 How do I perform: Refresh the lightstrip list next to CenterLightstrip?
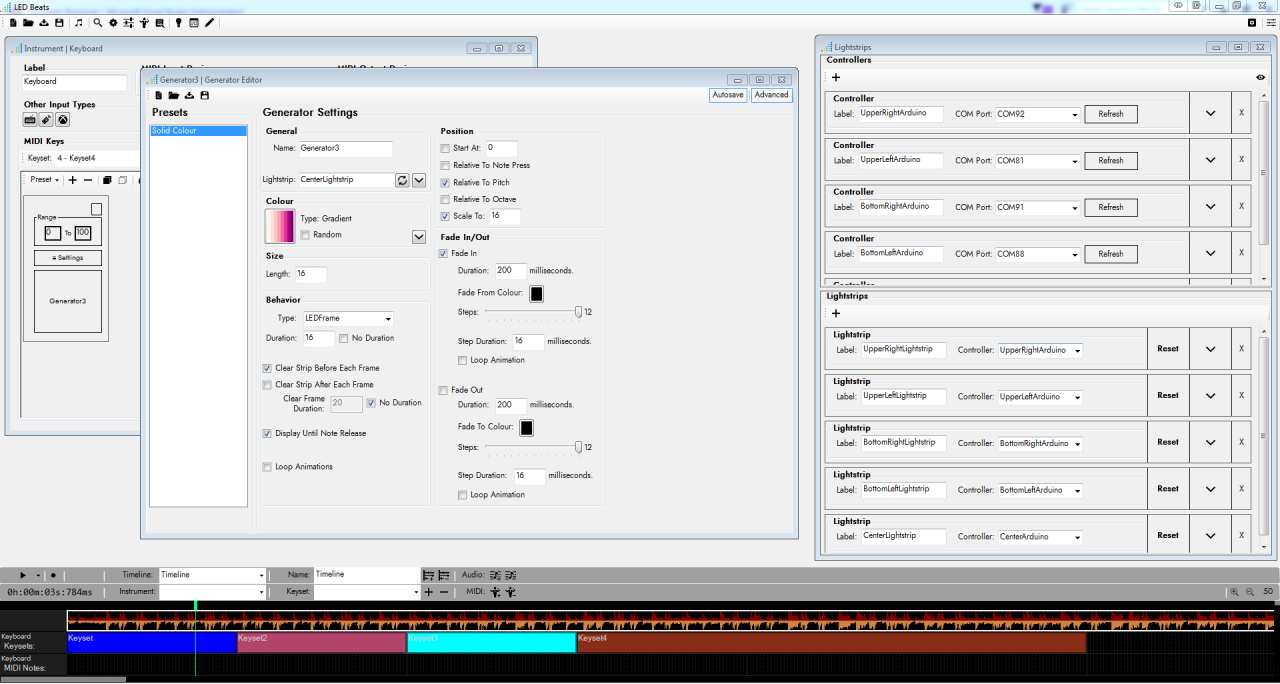pyautogui.click(x=403, y=180)
